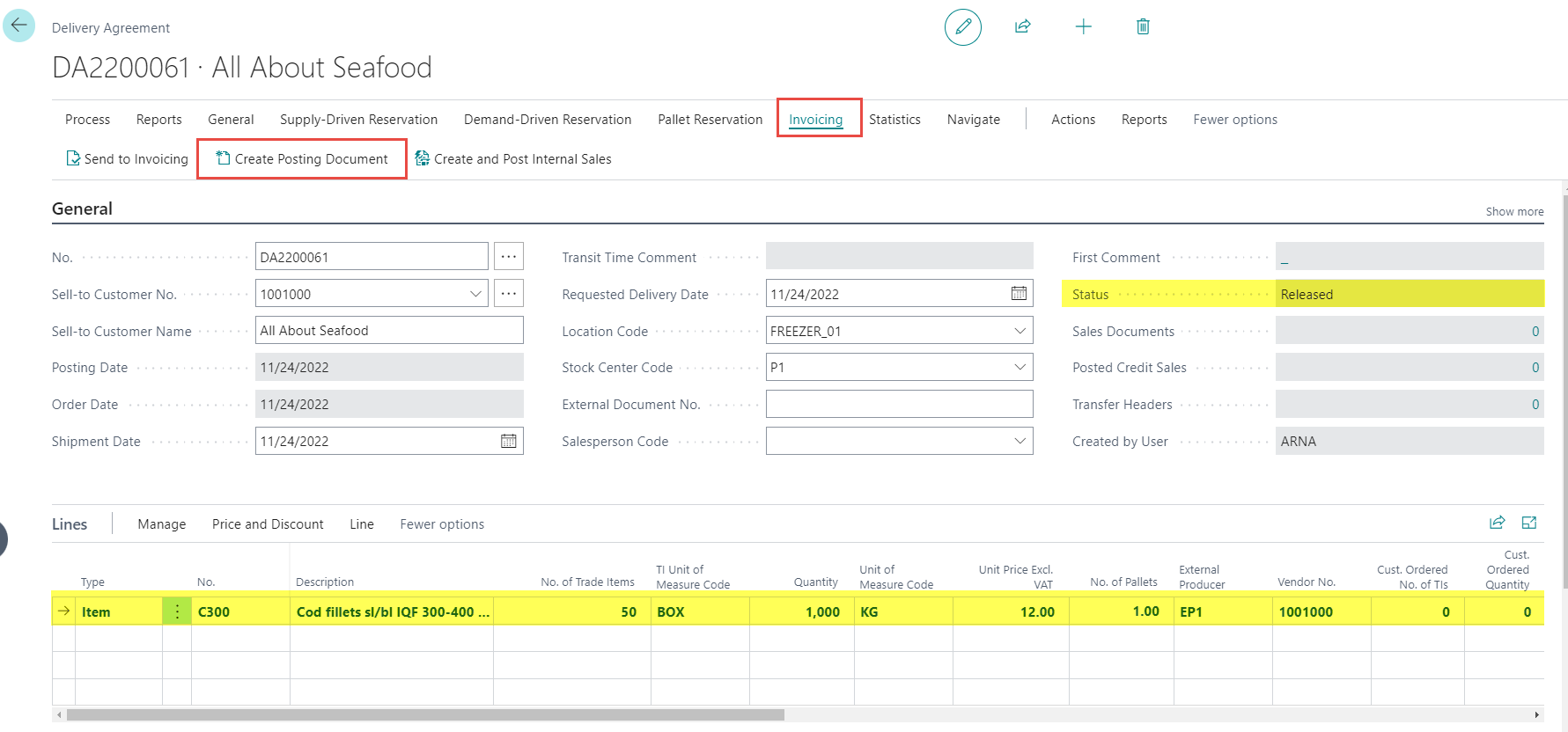Click the trash delete icon
This screenshot has height=732, width=1568.
1143,26
